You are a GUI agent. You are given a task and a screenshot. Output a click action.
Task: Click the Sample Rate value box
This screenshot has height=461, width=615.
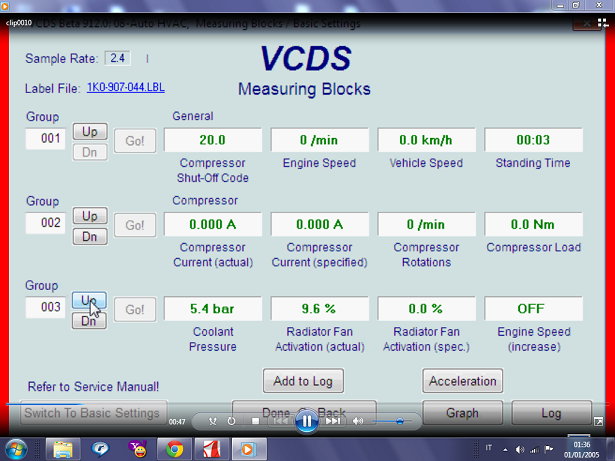119,59
